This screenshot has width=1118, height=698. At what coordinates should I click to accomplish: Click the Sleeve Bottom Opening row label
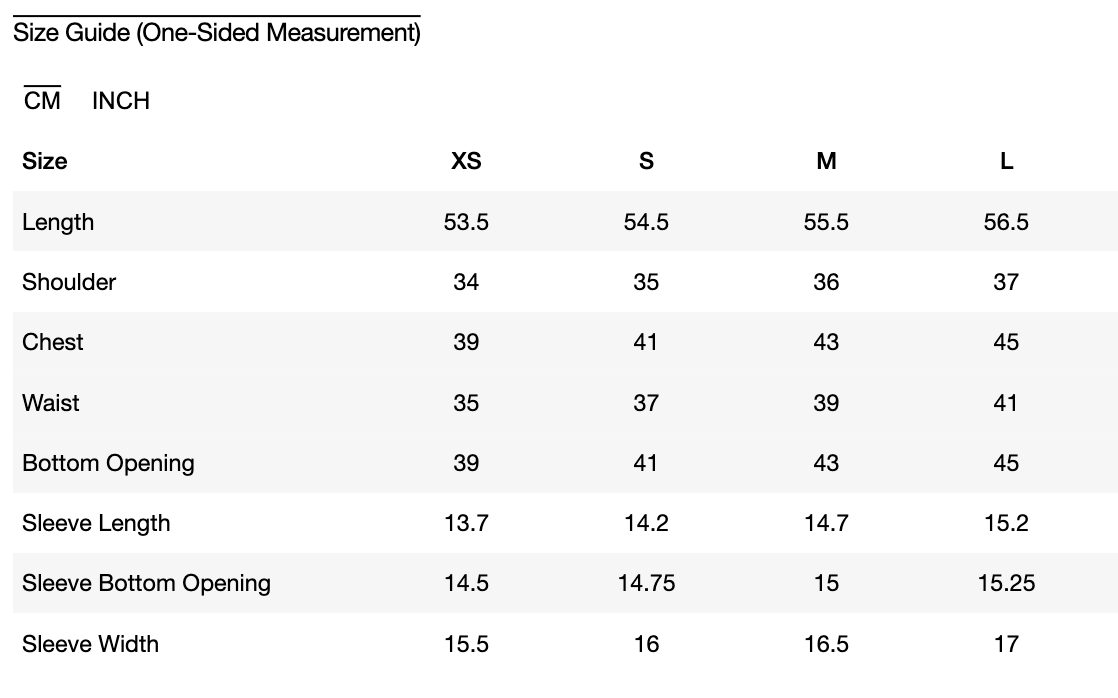coord(146,583)
